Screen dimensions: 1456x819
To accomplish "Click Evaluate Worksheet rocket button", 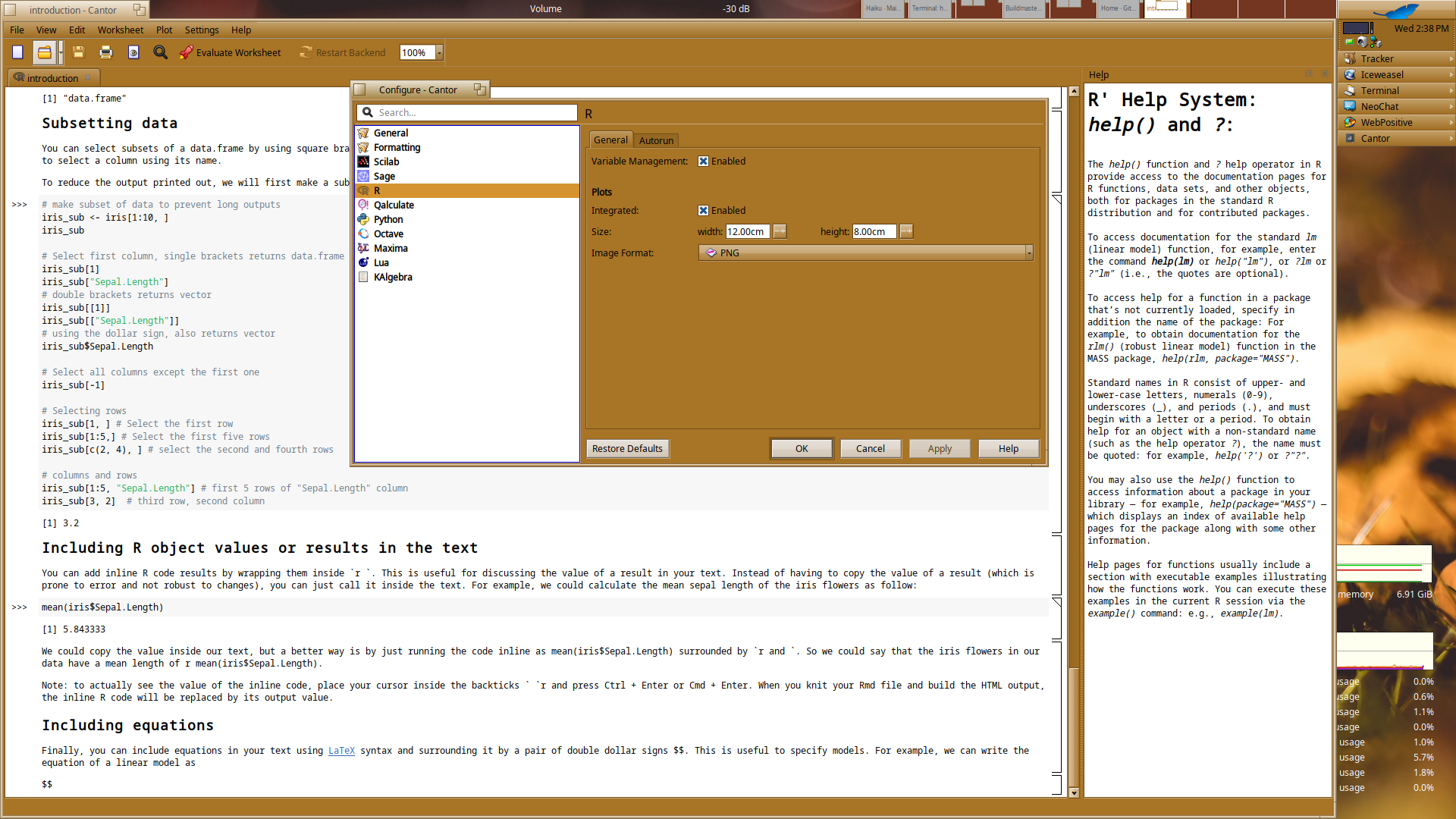I will pos(231,52).
